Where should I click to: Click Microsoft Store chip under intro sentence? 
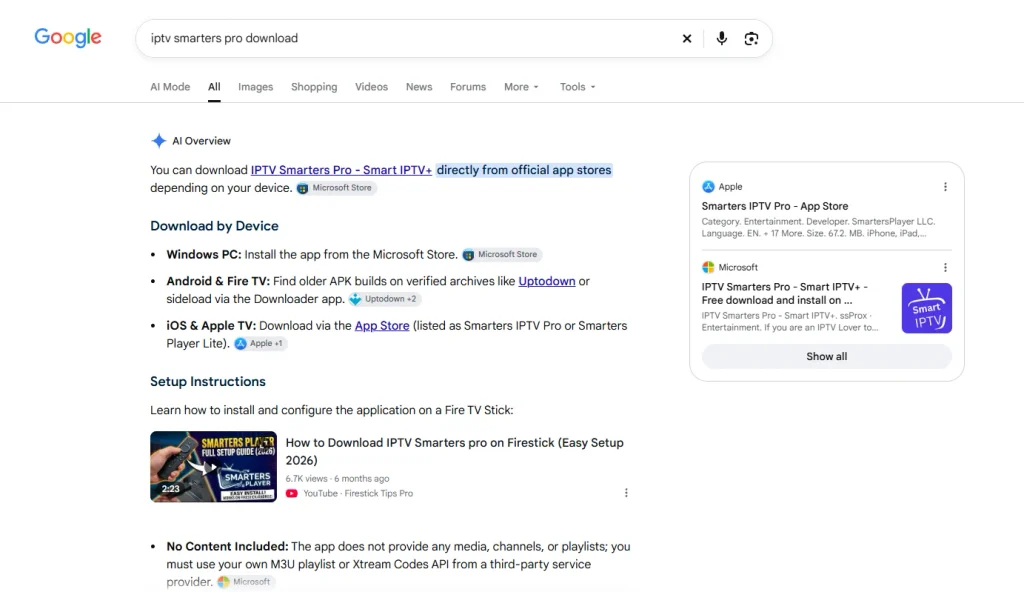click(x=335, y=188)
